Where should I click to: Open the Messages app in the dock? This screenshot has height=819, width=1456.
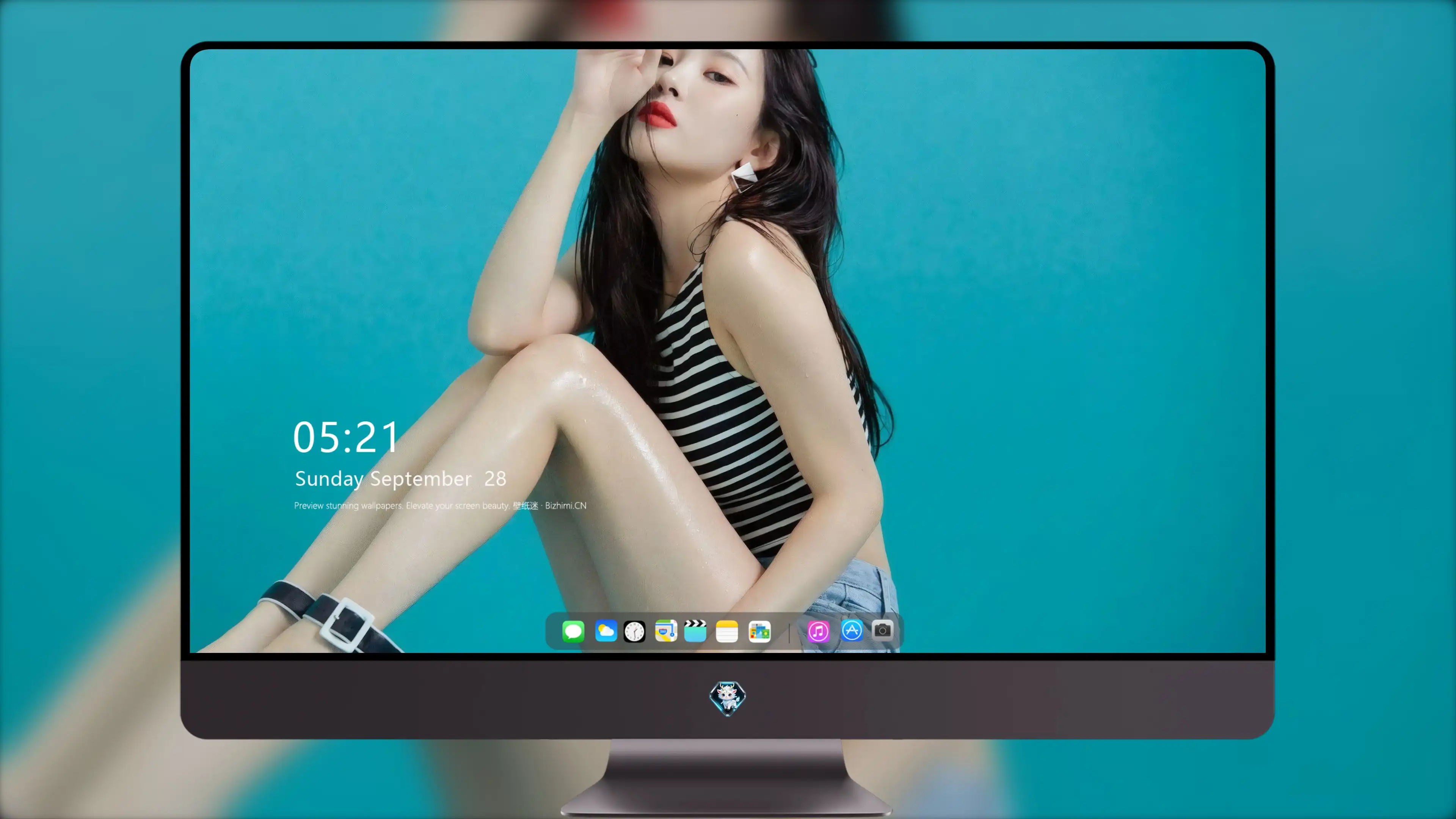[573, 631]
